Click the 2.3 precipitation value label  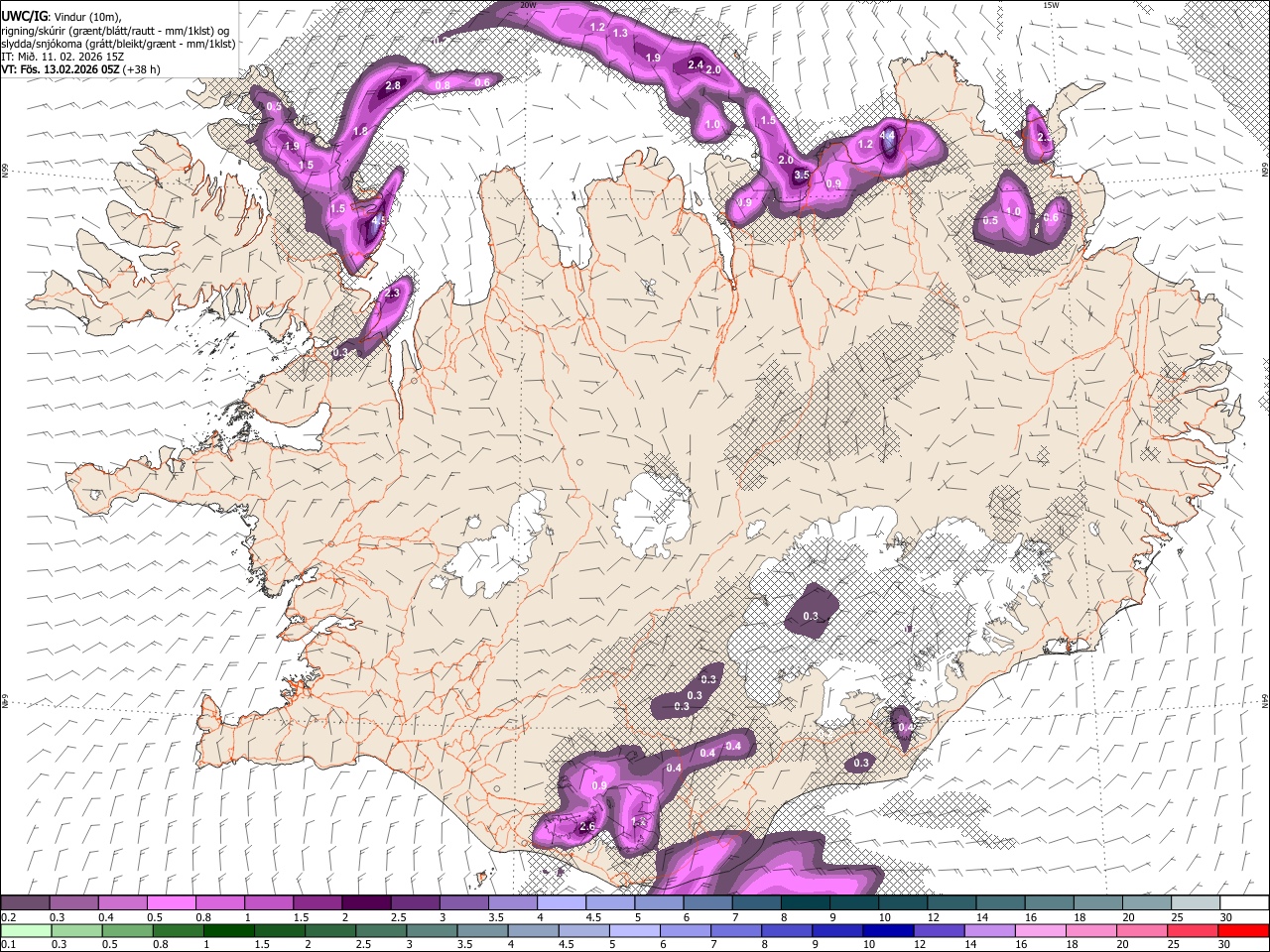(x=392, y=293)
